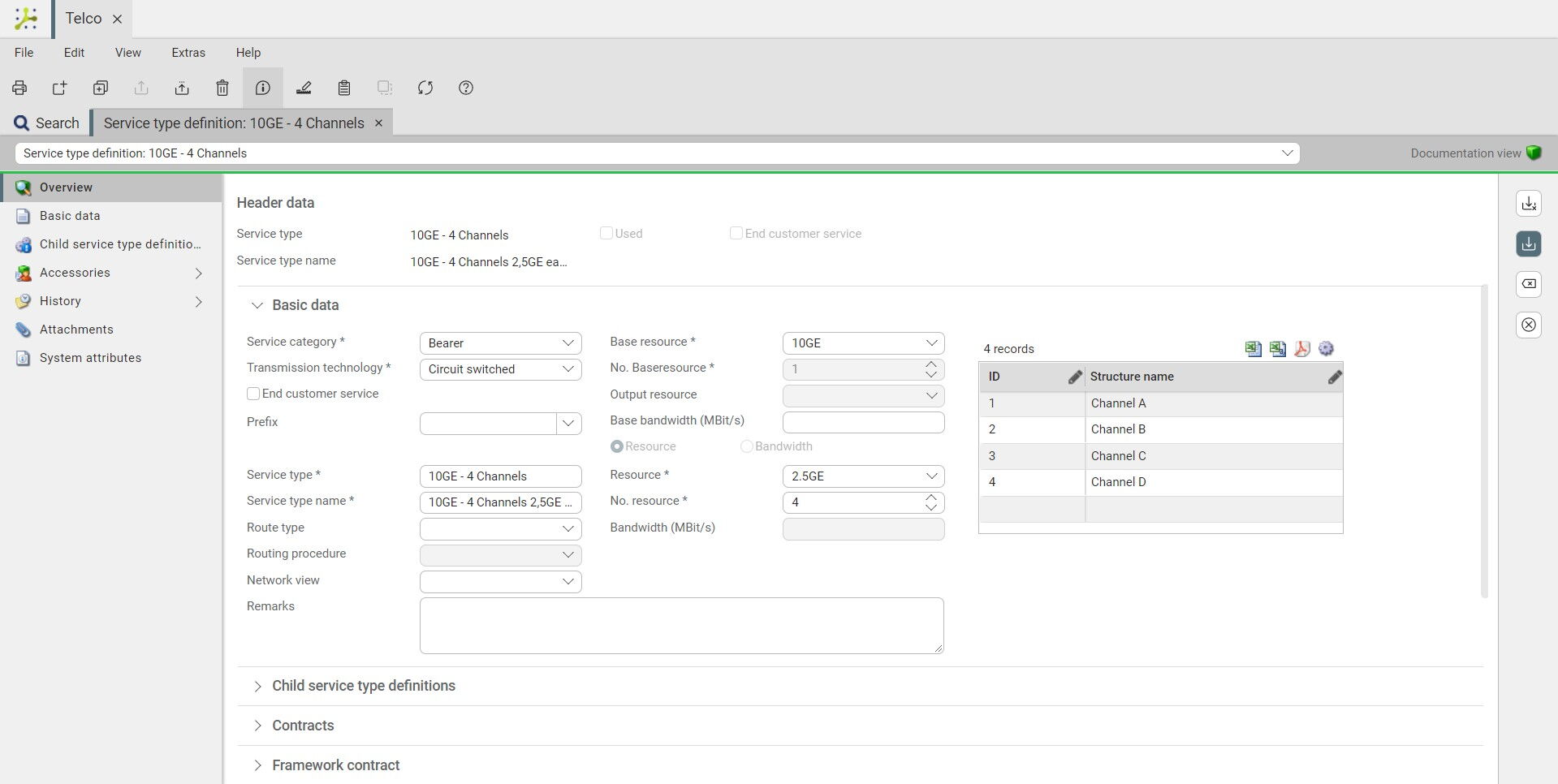The height and width of the screenshot is (784, 1558).
Task: Click the refresh icon in toolbar
Action: point(425,88)
